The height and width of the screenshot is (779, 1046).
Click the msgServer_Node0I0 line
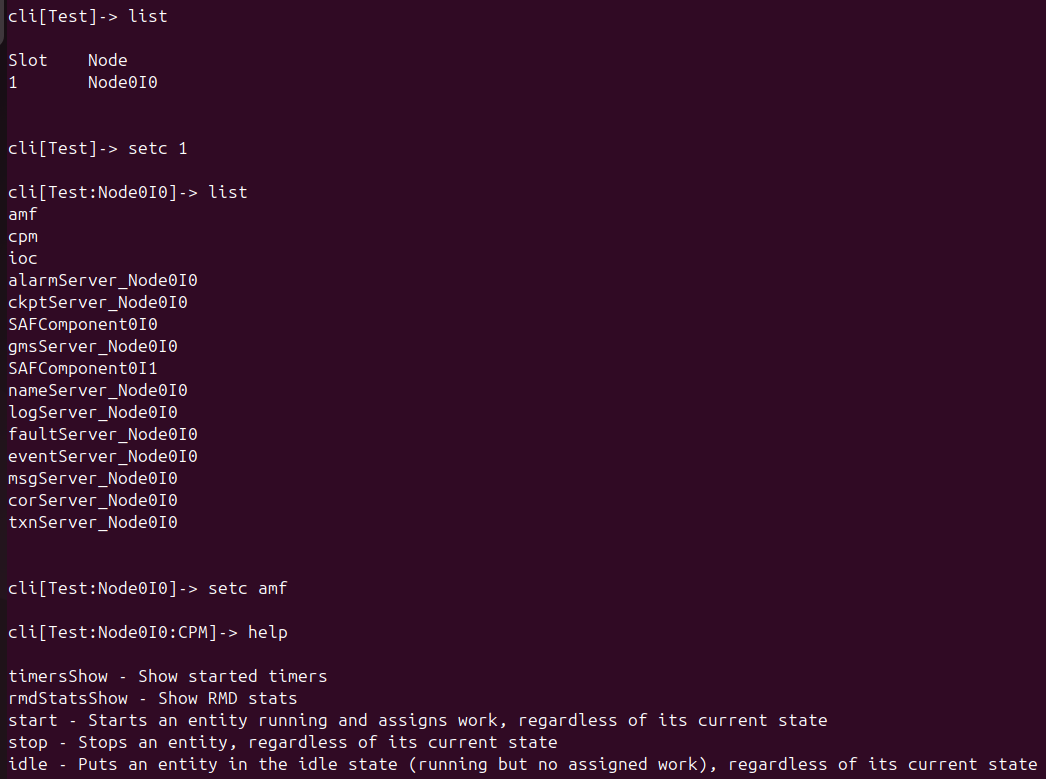92,479
